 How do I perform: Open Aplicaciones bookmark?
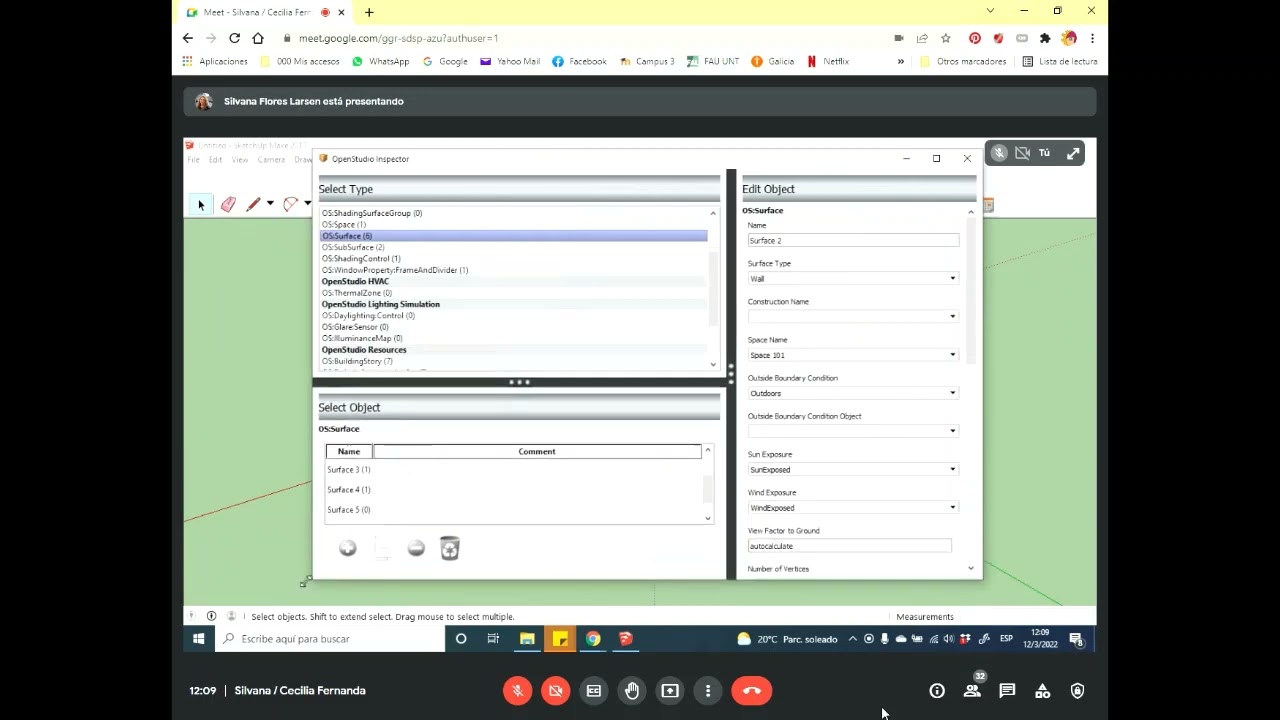[x=215, y=61]
